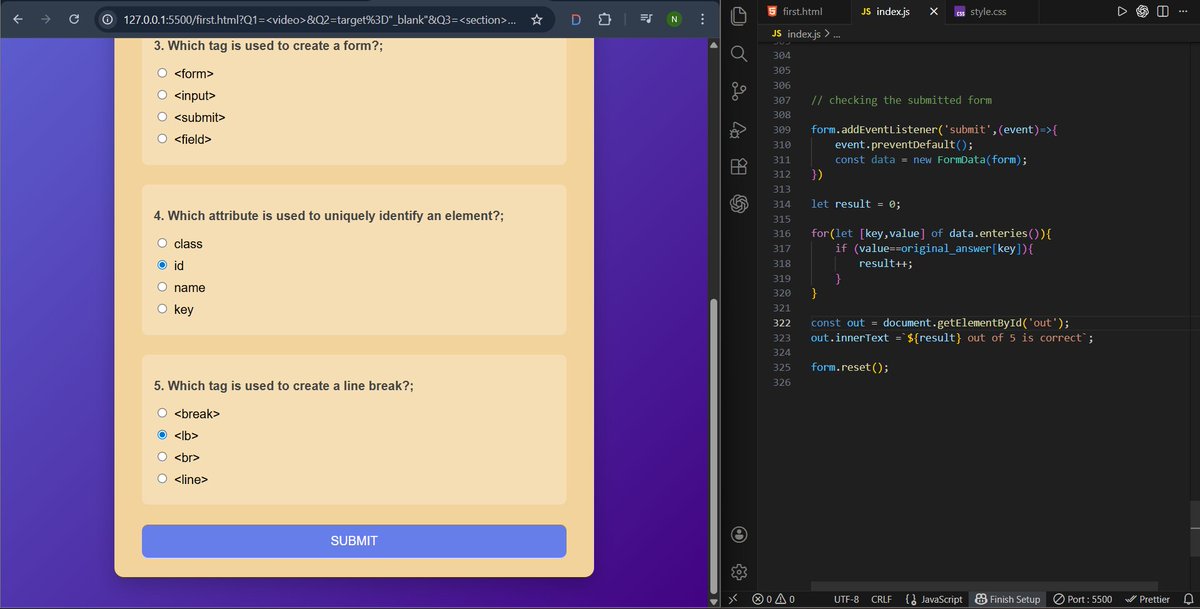Open Chrome's three-dot menu
Viewport: 1200px width, 609px height.
(702, 17)
